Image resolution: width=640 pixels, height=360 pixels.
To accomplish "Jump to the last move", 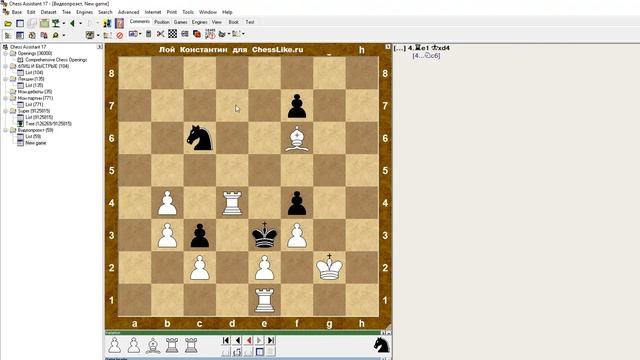I will pyautogui.click(x=271, y=340).
